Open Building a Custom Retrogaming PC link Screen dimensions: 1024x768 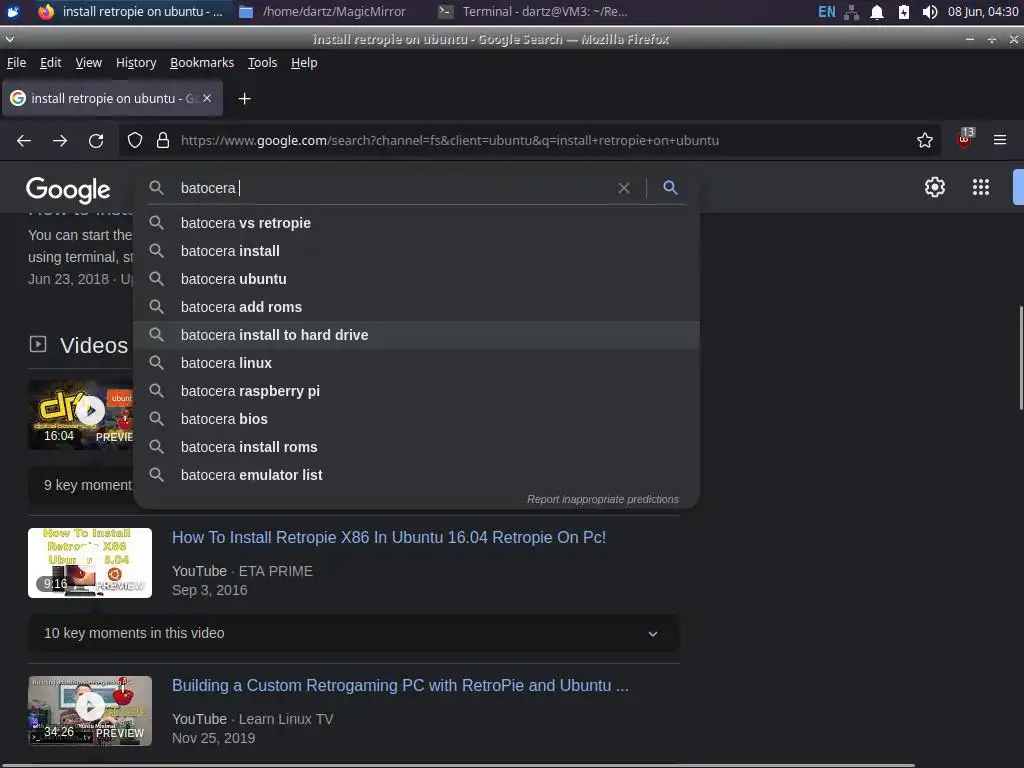click(x=400, y=686)
